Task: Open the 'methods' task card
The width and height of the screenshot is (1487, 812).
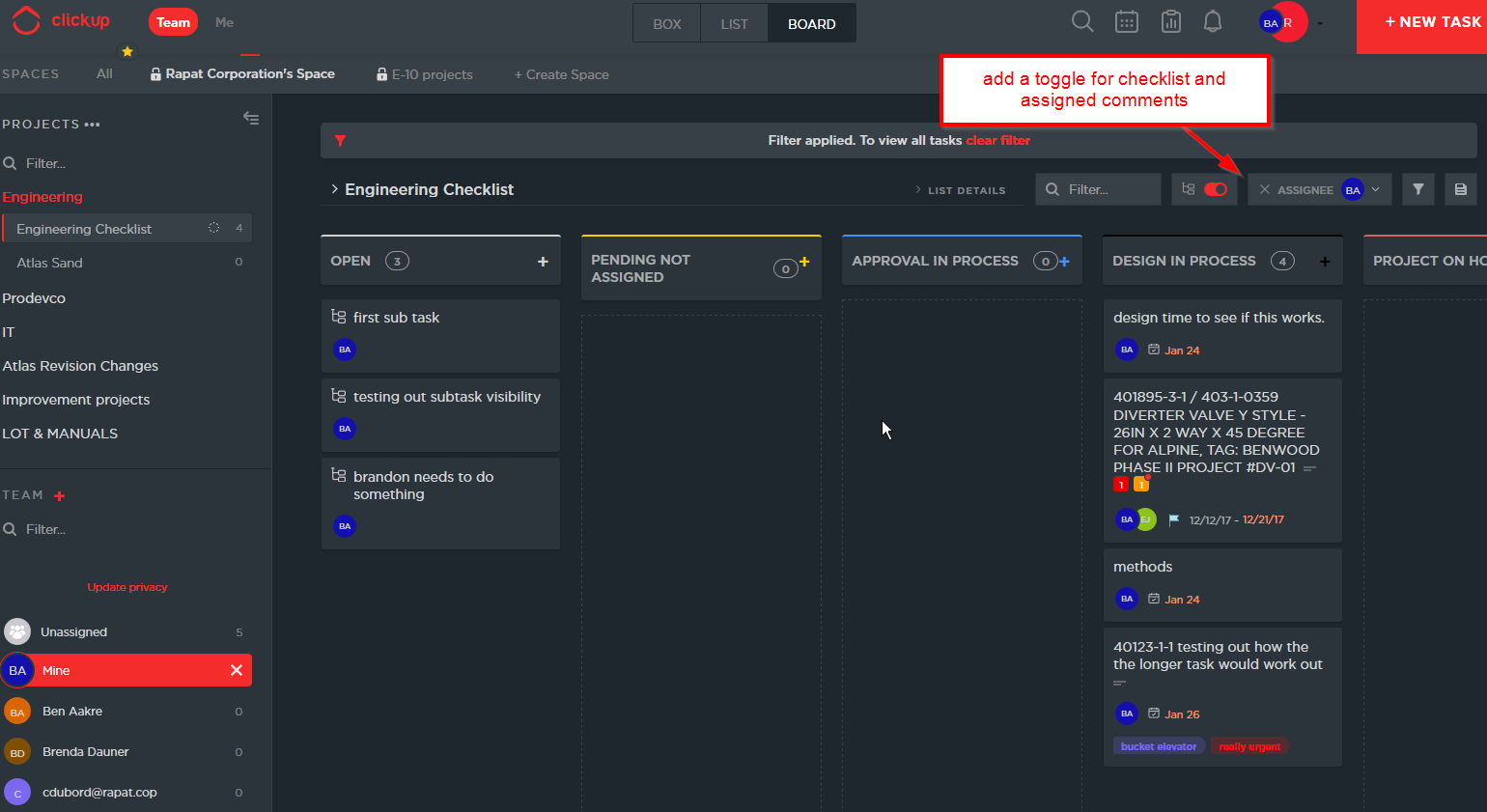Action: [1222, 585]
